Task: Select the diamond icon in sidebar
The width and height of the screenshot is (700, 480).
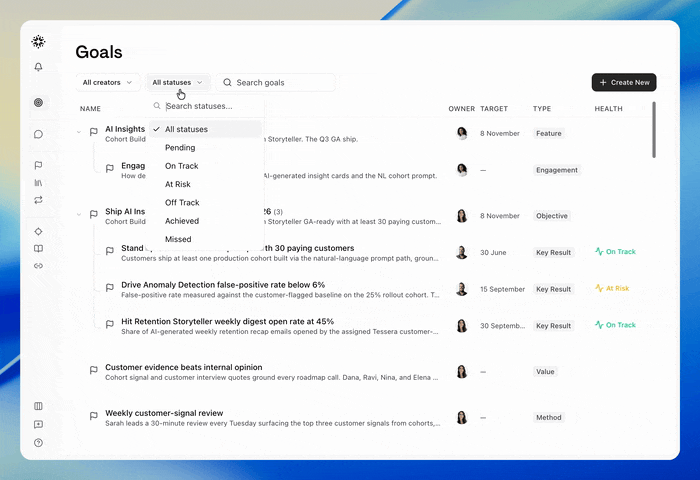Action: click(38, 231)
